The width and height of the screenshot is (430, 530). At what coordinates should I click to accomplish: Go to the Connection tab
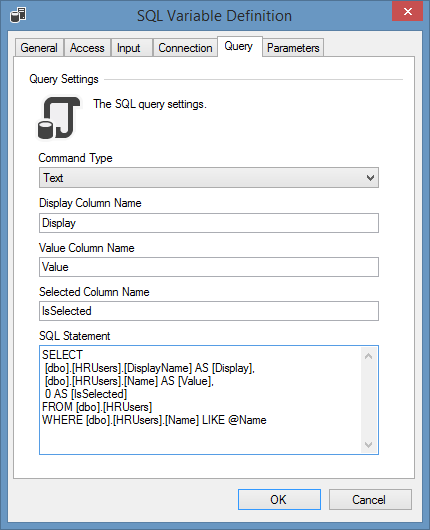(x=185, y=48)
